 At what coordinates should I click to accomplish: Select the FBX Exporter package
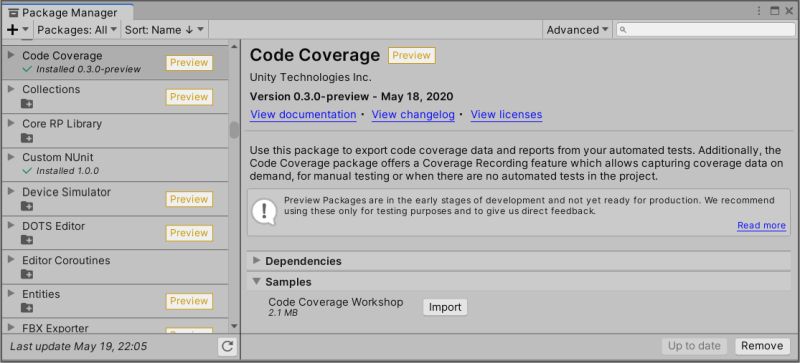(115, 326)
